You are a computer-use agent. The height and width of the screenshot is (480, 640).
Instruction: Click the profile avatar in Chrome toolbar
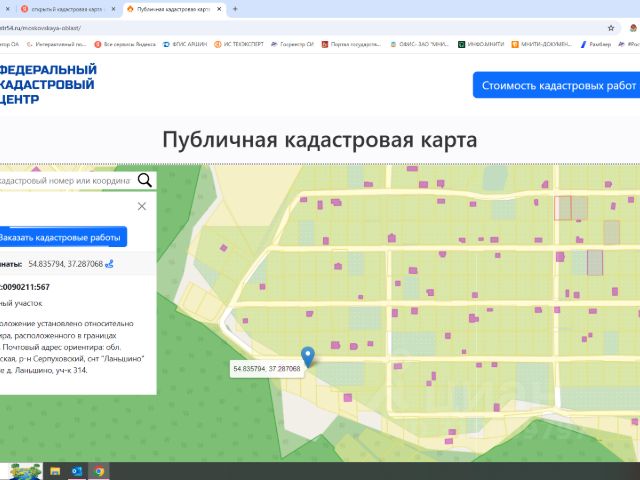click(x=634, y=28)
